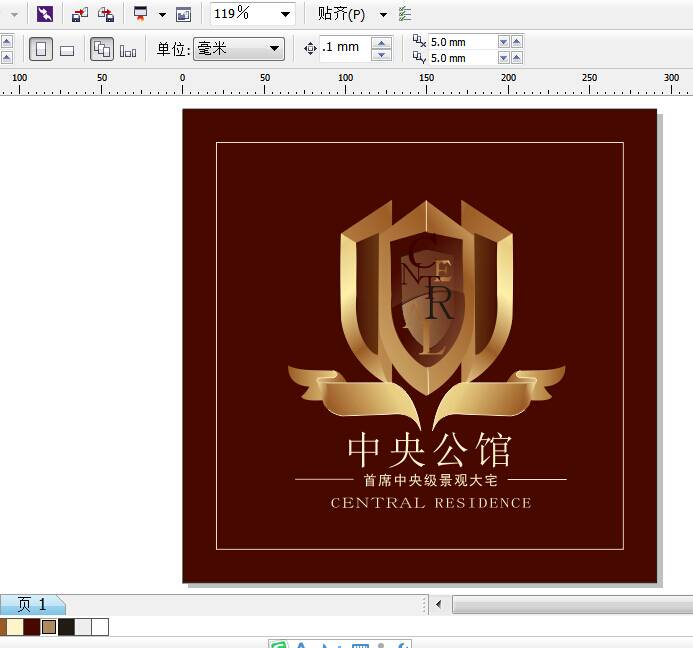Select landscape page orientation
Screen dimensions: 693x648
[67, 51]
